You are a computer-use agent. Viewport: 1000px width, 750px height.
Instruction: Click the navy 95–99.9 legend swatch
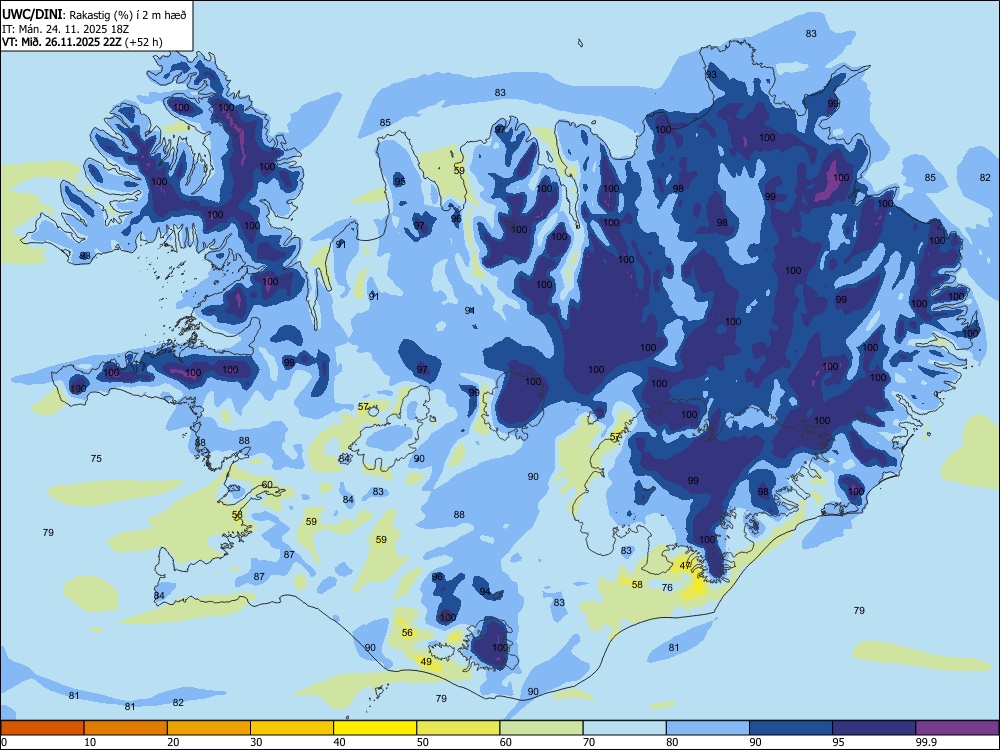[x=874, y=728]
